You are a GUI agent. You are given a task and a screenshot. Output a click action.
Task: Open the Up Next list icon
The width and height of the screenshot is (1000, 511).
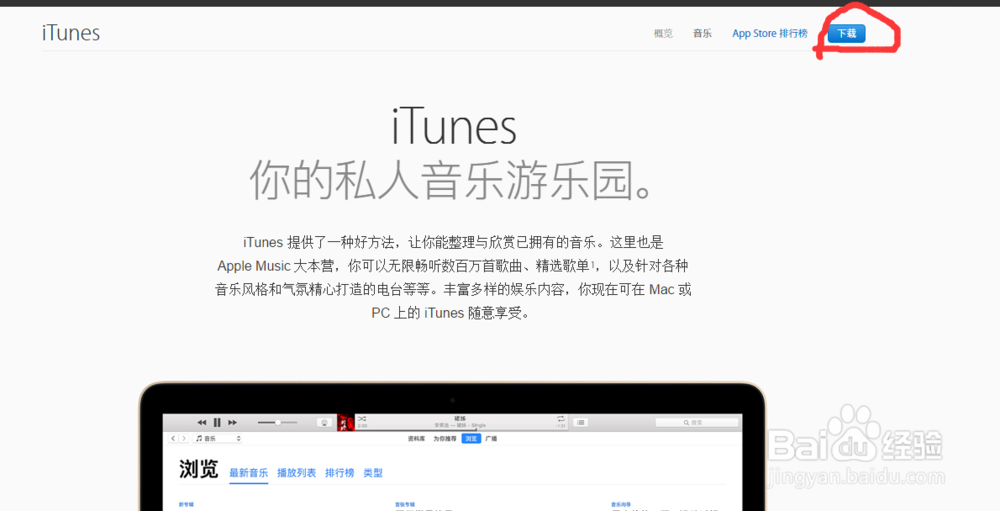[x=580, y=422]
